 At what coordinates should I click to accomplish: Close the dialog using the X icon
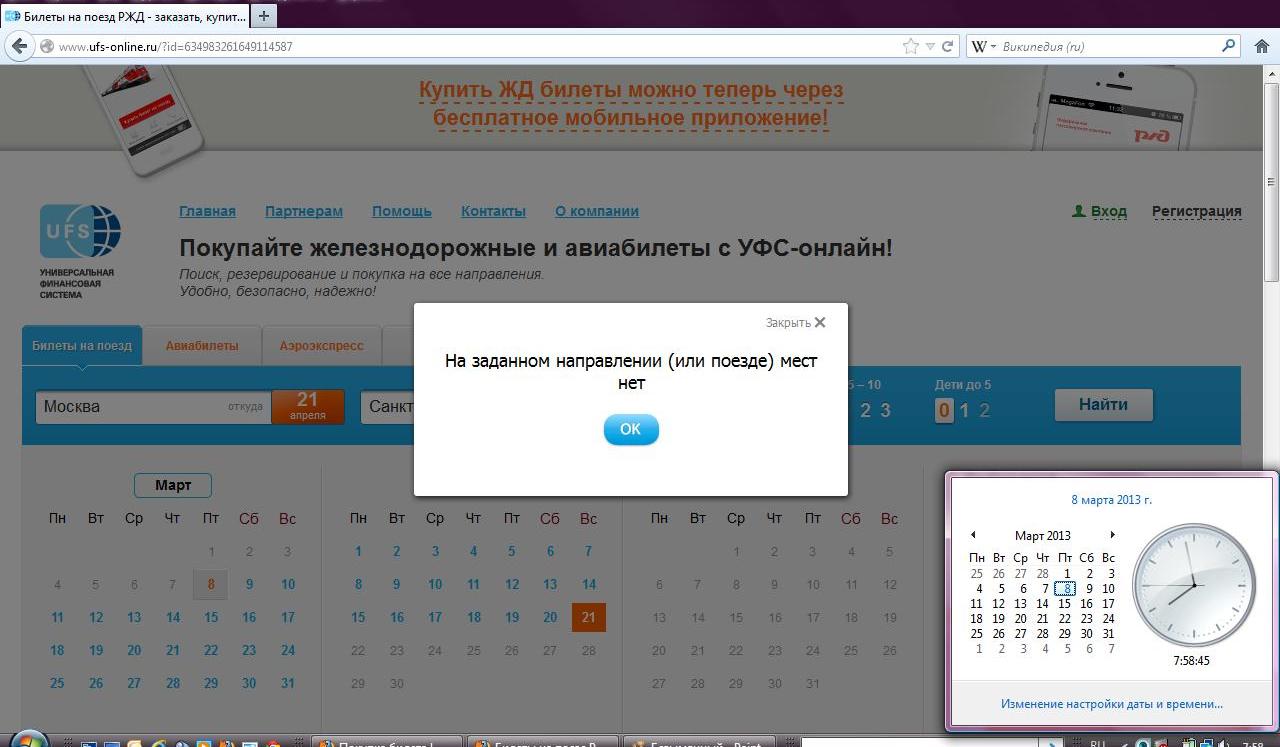[x=820, y=323]
